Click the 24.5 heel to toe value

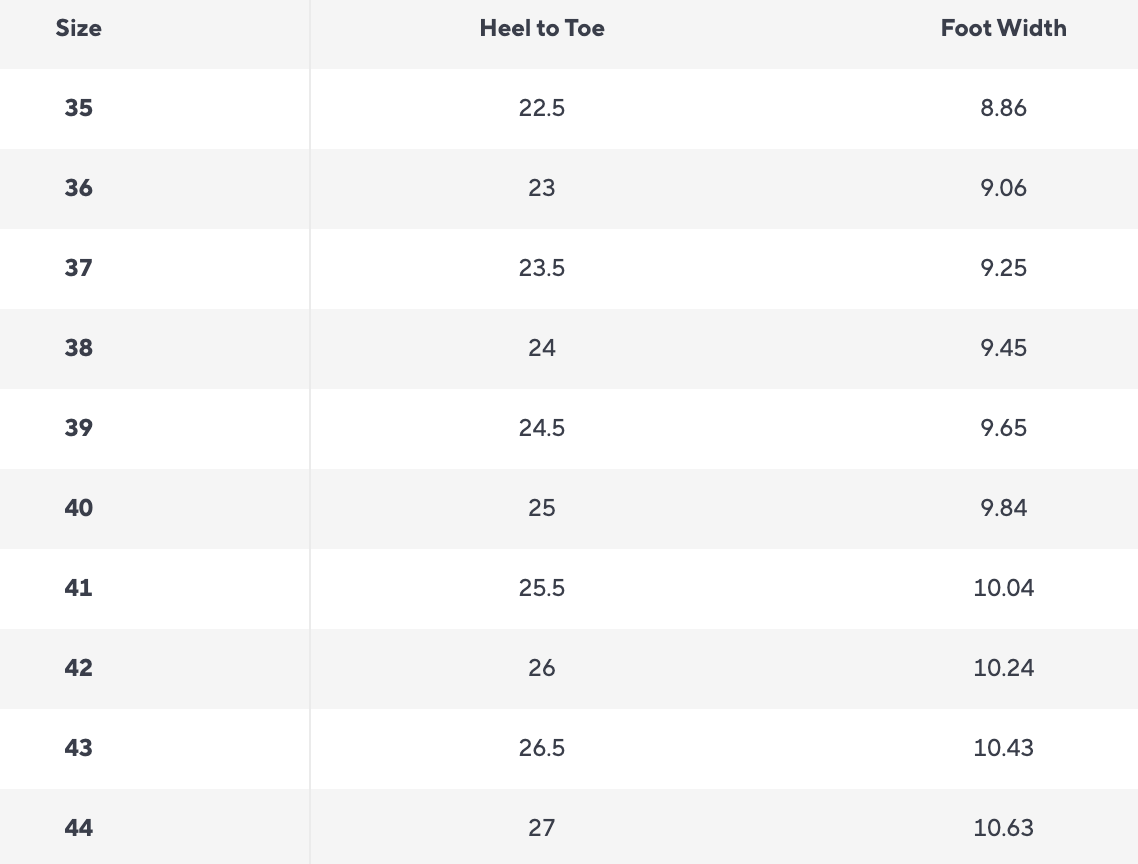[x=542, y=428]
